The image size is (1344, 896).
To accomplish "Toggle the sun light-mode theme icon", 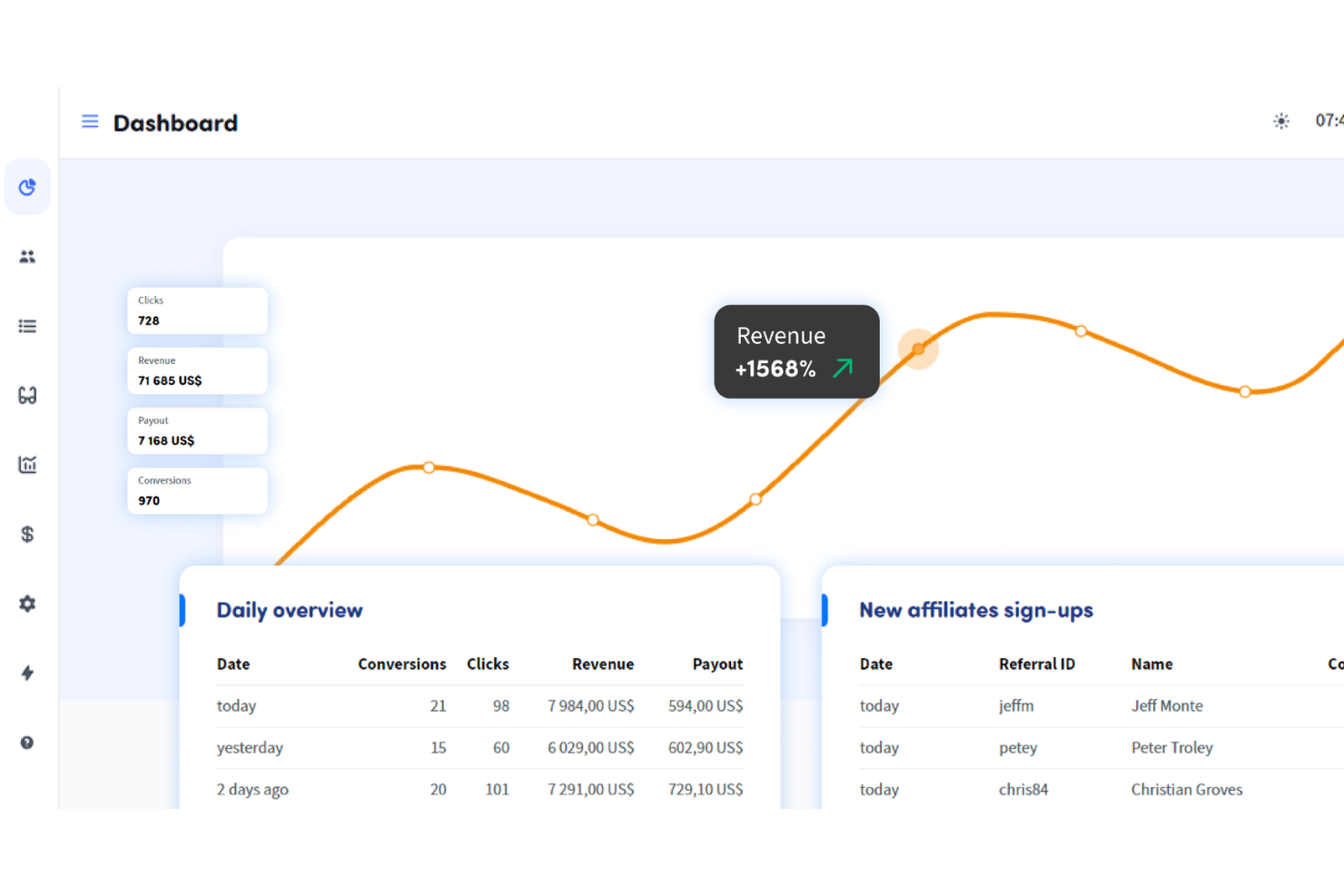I will [x=1281, y=121].
